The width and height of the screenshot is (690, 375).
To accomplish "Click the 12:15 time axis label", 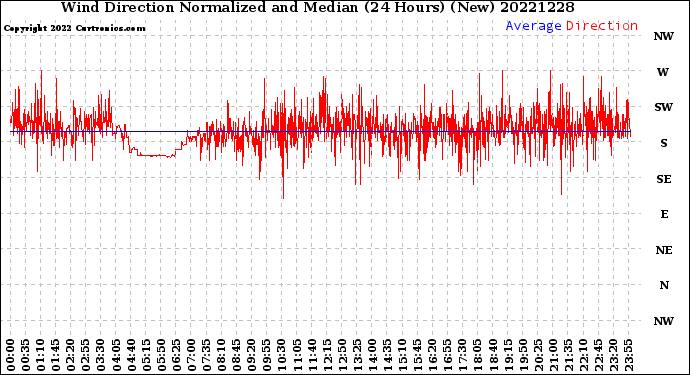I will pyautogui.click(x=327, y=355).
